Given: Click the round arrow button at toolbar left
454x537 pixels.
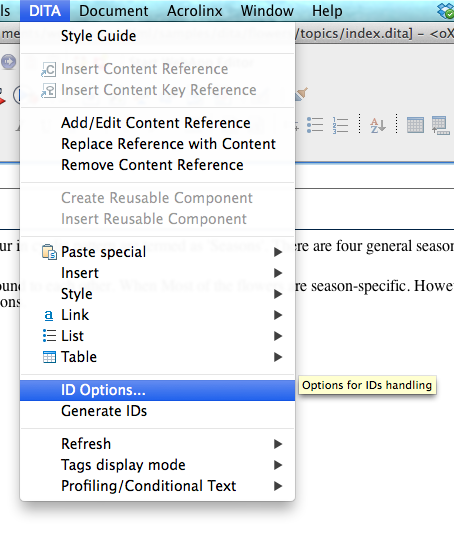Looking at the screenshot, I should click(x=9, y=62).
